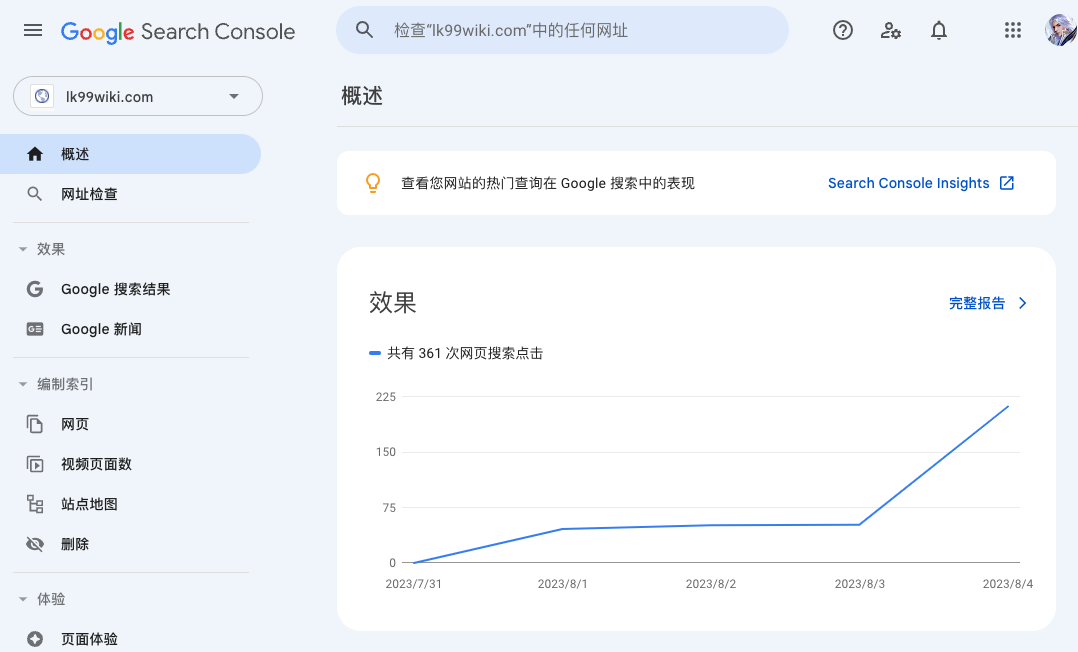
Task: Click the 页面体验 page experience icon
Action: pyautogui.click(x=35, y=638)
